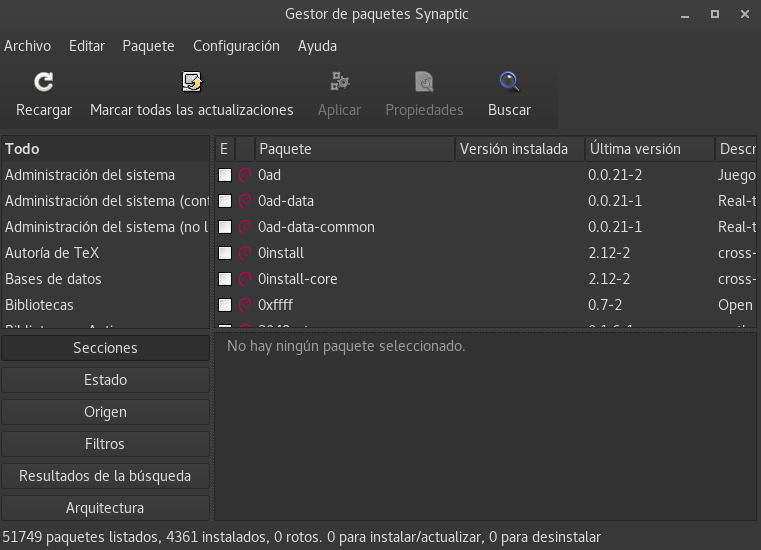Select the 0xffff package name
Image resolution: width=761 pixels, height=550 pixels.
(x=275, y=305)
